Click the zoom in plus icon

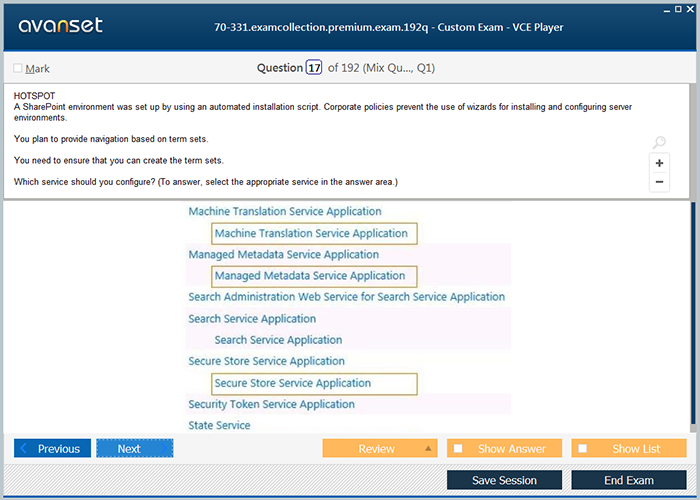659,163
